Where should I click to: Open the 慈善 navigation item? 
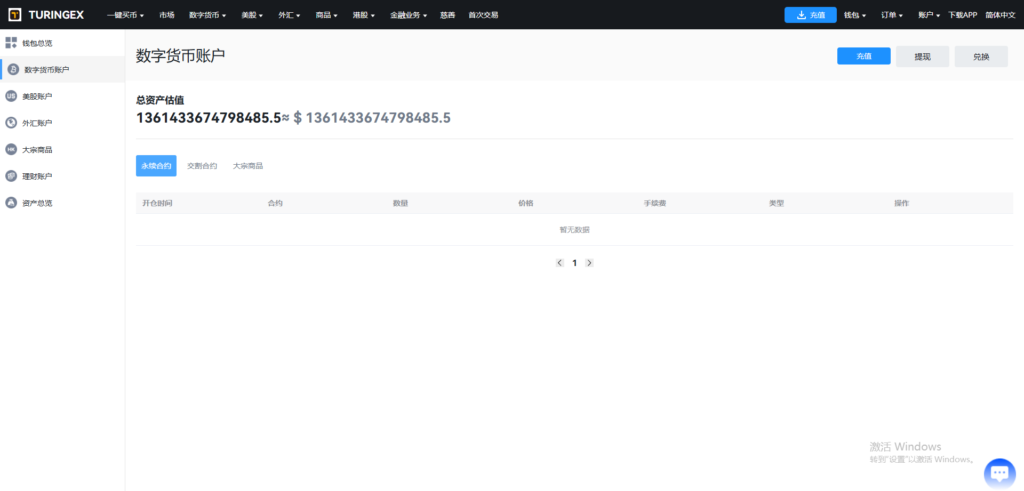(x=447, y=15)
